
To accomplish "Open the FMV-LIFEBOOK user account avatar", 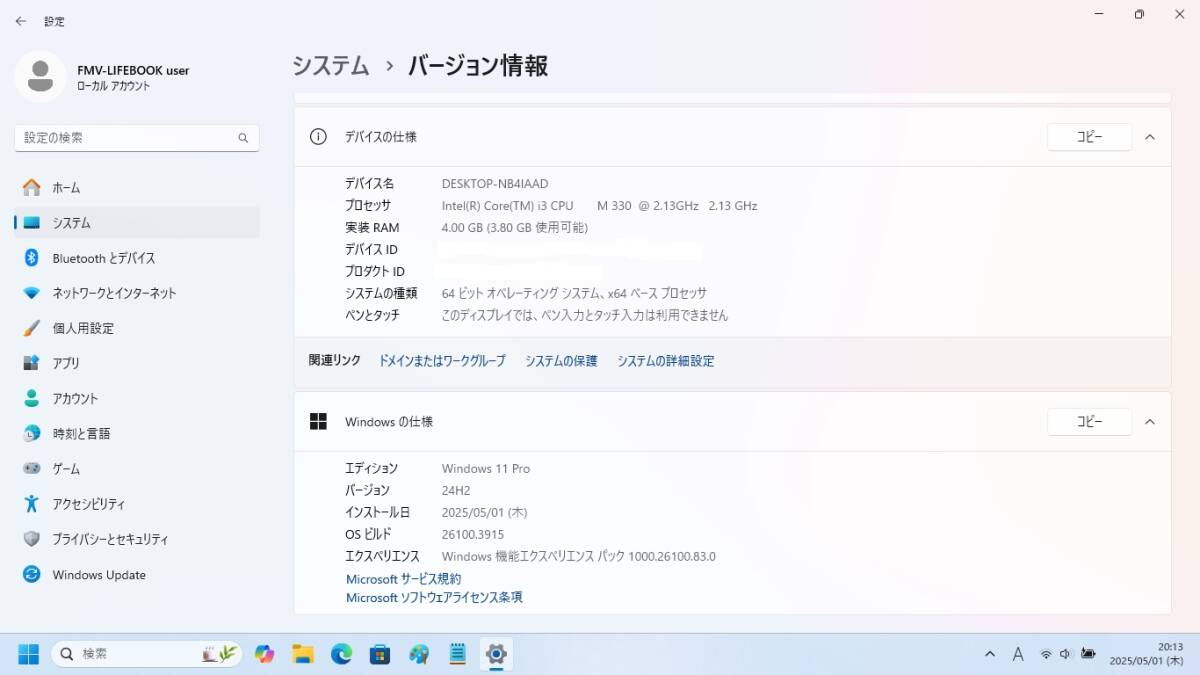I will coord(40,77).
